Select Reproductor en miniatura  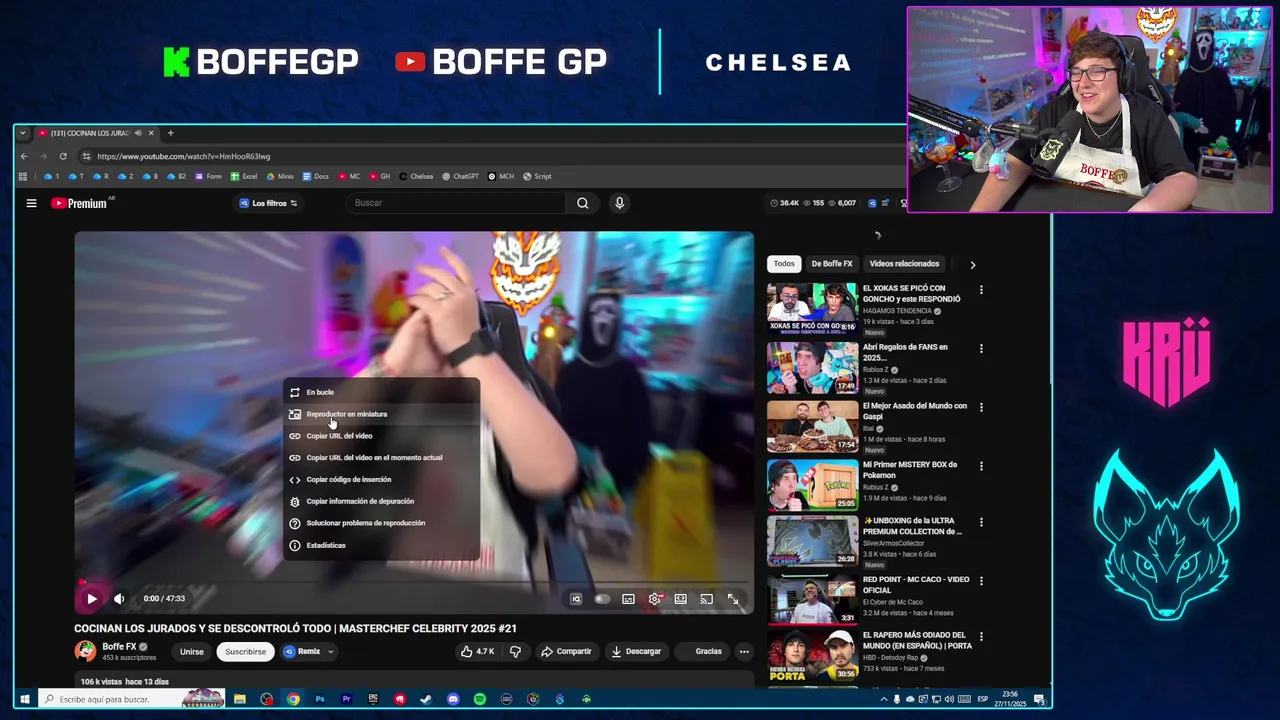coord(381,414)
